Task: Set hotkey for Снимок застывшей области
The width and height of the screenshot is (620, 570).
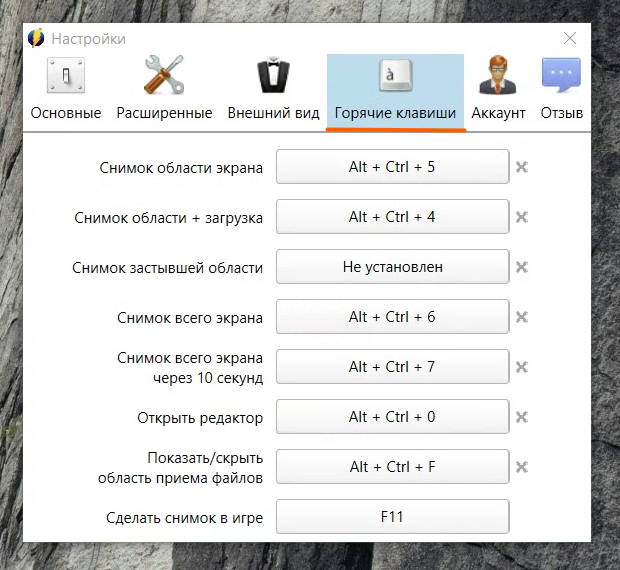Action: 392,267
